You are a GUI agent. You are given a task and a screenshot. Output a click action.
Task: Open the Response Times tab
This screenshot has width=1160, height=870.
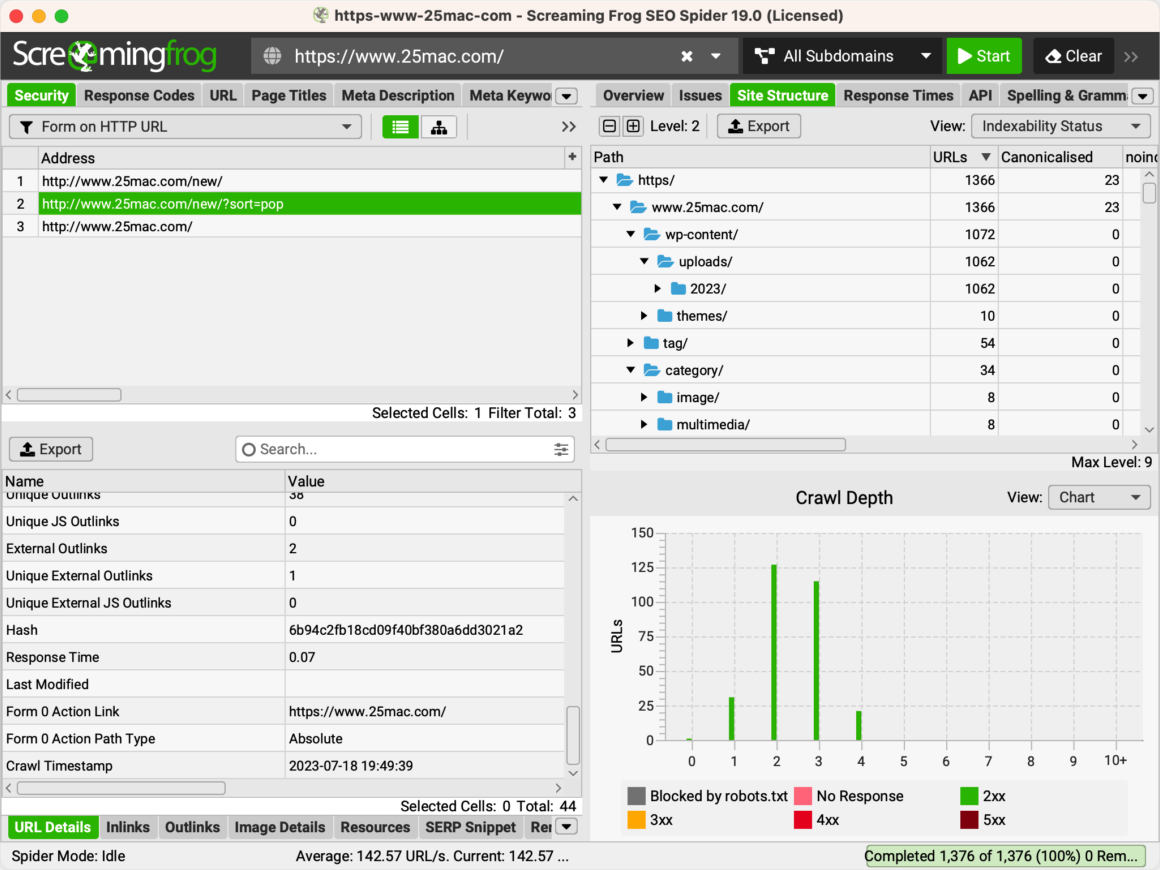[x=898, y=95]
